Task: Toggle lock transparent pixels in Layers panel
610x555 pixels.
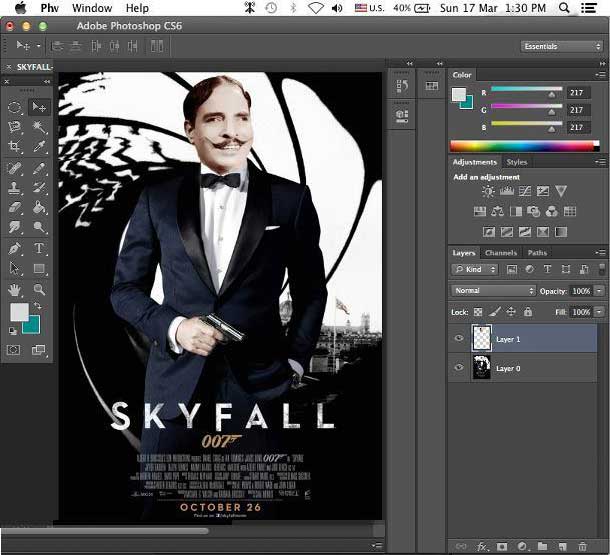Action: click(x=478, y=312)
